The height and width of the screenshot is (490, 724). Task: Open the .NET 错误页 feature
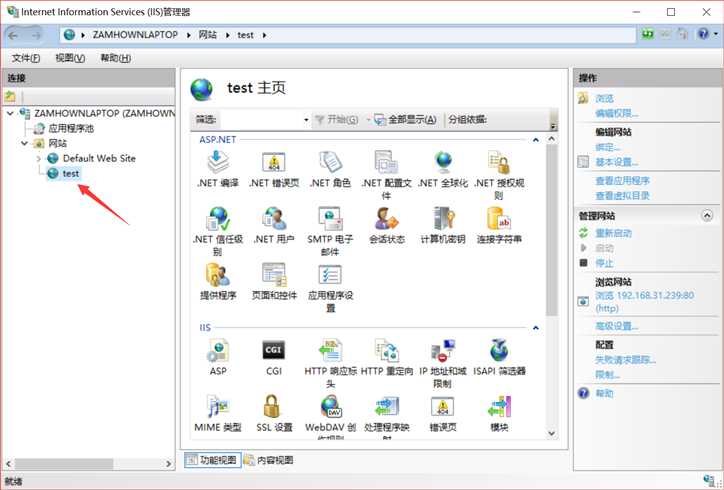pos(274,169)
